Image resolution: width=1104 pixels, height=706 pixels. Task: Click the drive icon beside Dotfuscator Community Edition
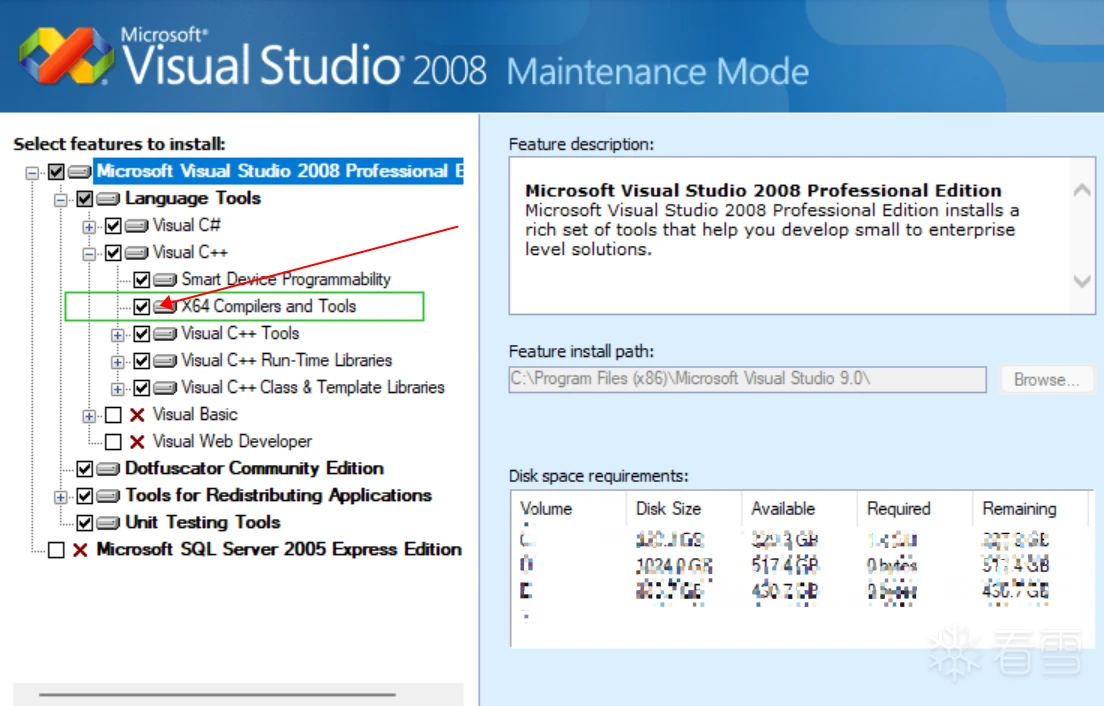pos(108,469)
